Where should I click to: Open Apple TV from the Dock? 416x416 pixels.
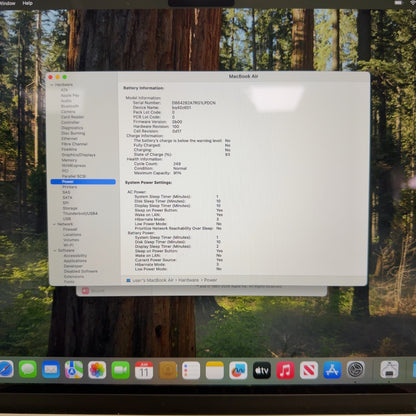[262, 370]
